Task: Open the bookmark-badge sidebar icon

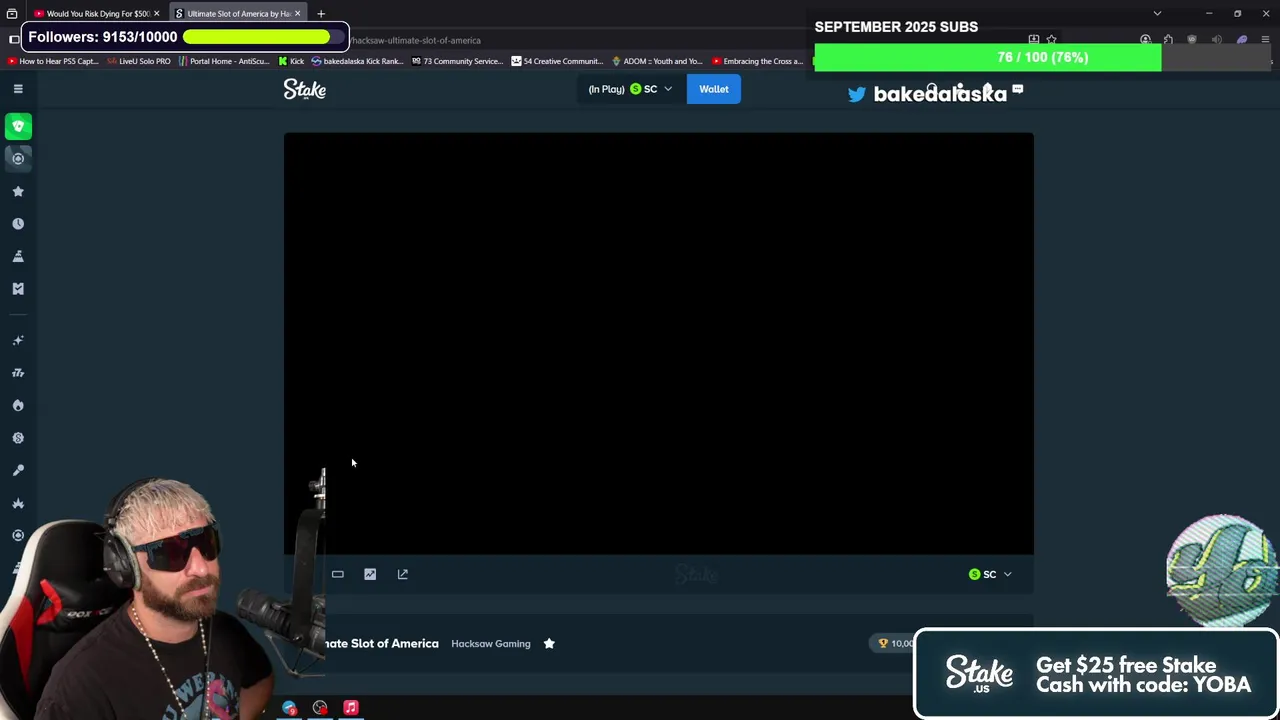Action: click(18, 289)
